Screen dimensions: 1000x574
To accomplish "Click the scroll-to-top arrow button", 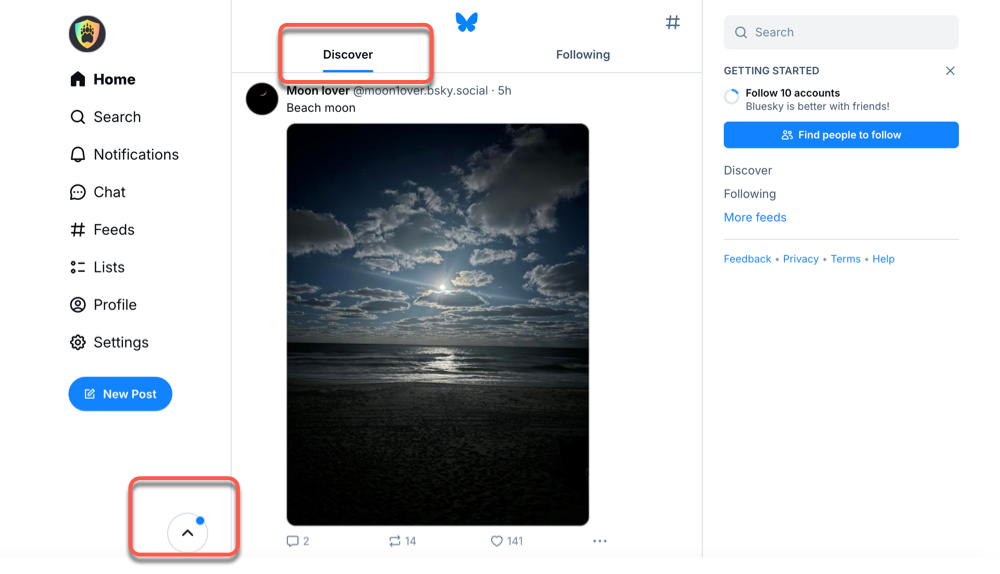I will (187, 533).
